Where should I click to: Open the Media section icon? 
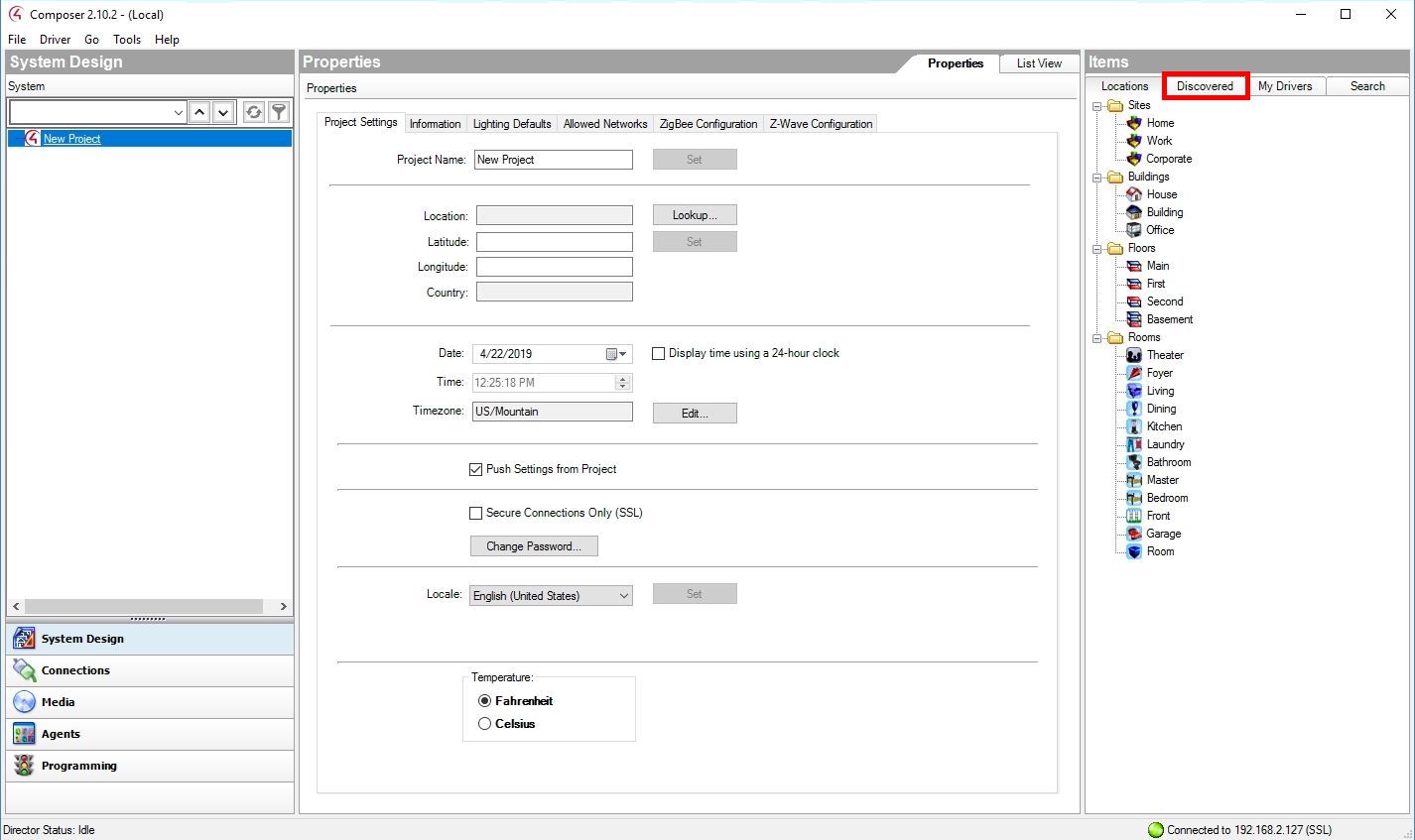click(24, 702)
